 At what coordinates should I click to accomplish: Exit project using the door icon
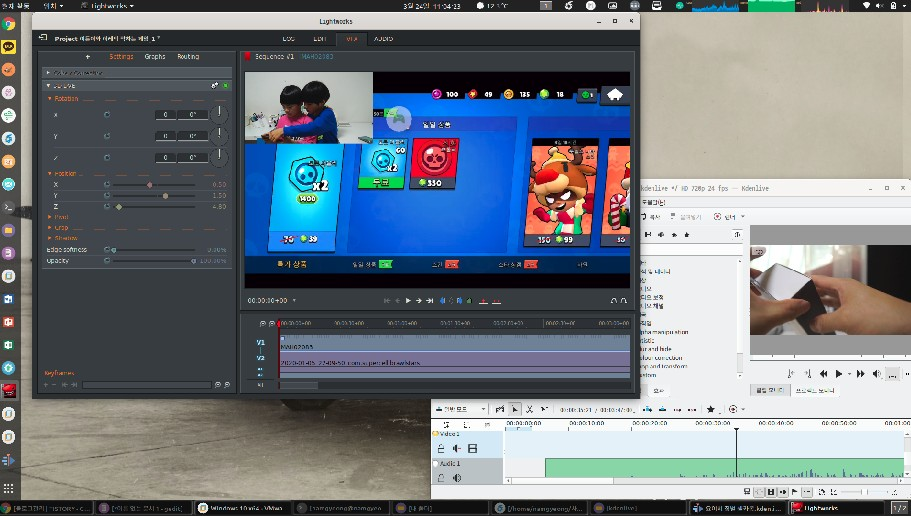pyautogui.click(x=42, y=38)
